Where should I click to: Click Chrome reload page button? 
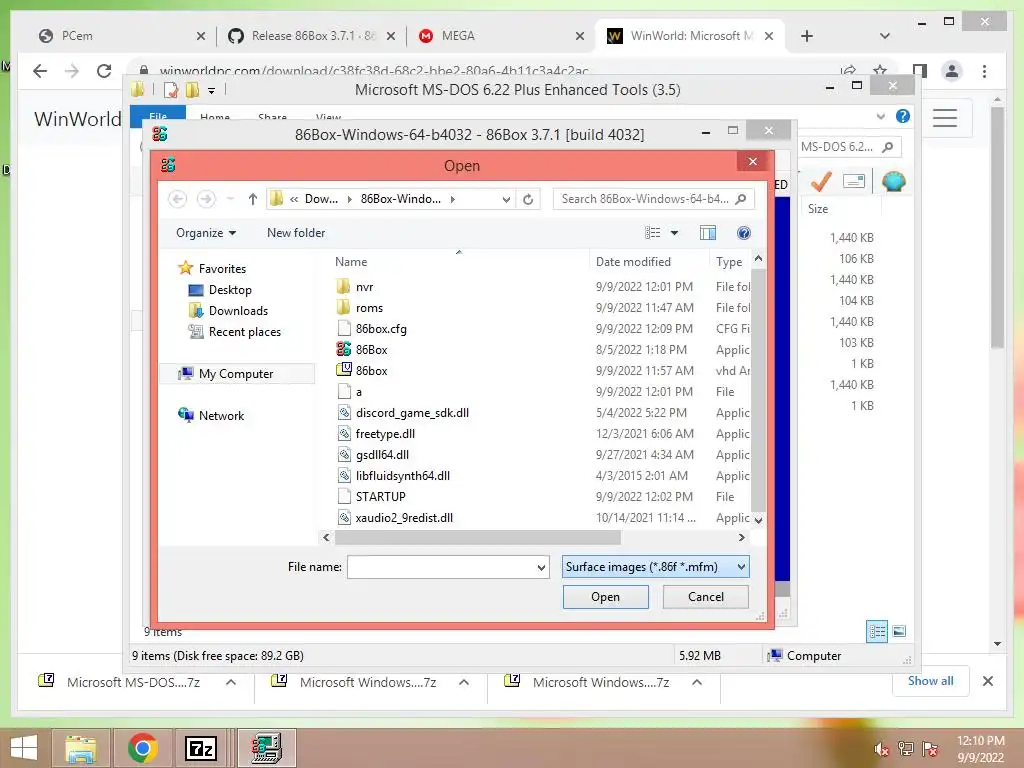104,71
